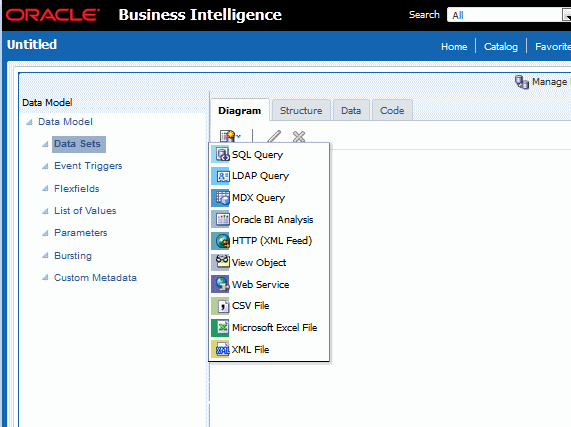The image size is (571, 427).
Task: Select Event Triggers in the tree
Action: tap(88, 166)
